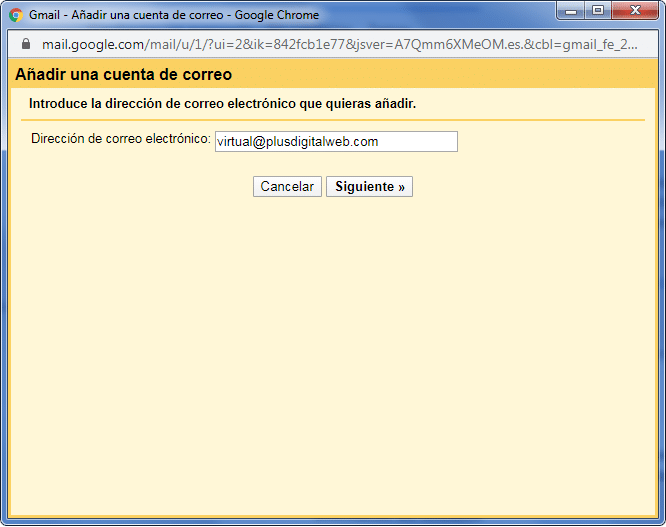Viewport: 666px width, 527px height.
Task: Click the word 'virtual' in the email field
Action: click(234, 142)
